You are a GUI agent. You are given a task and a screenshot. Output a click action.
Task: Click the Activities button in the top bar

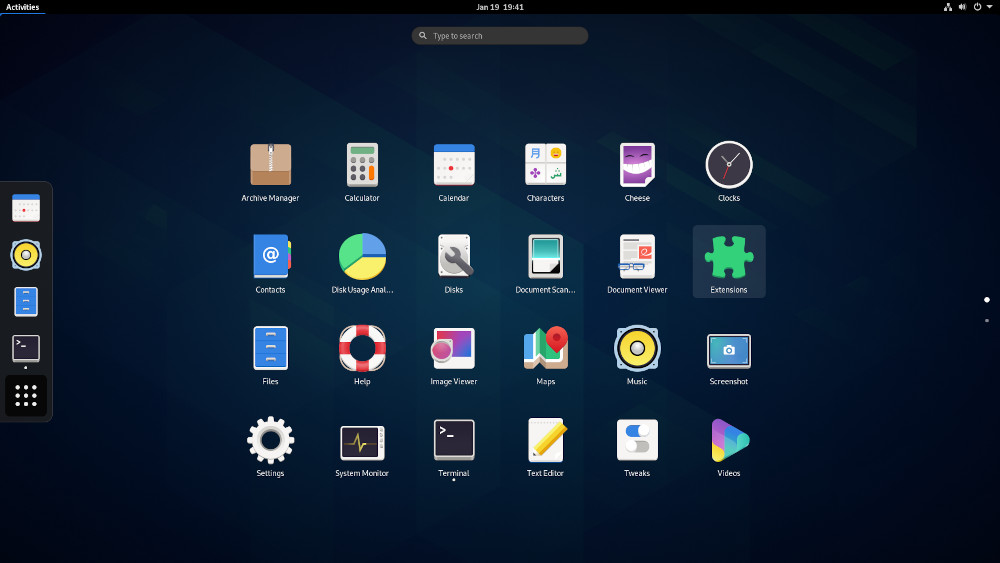coord(22,7)
